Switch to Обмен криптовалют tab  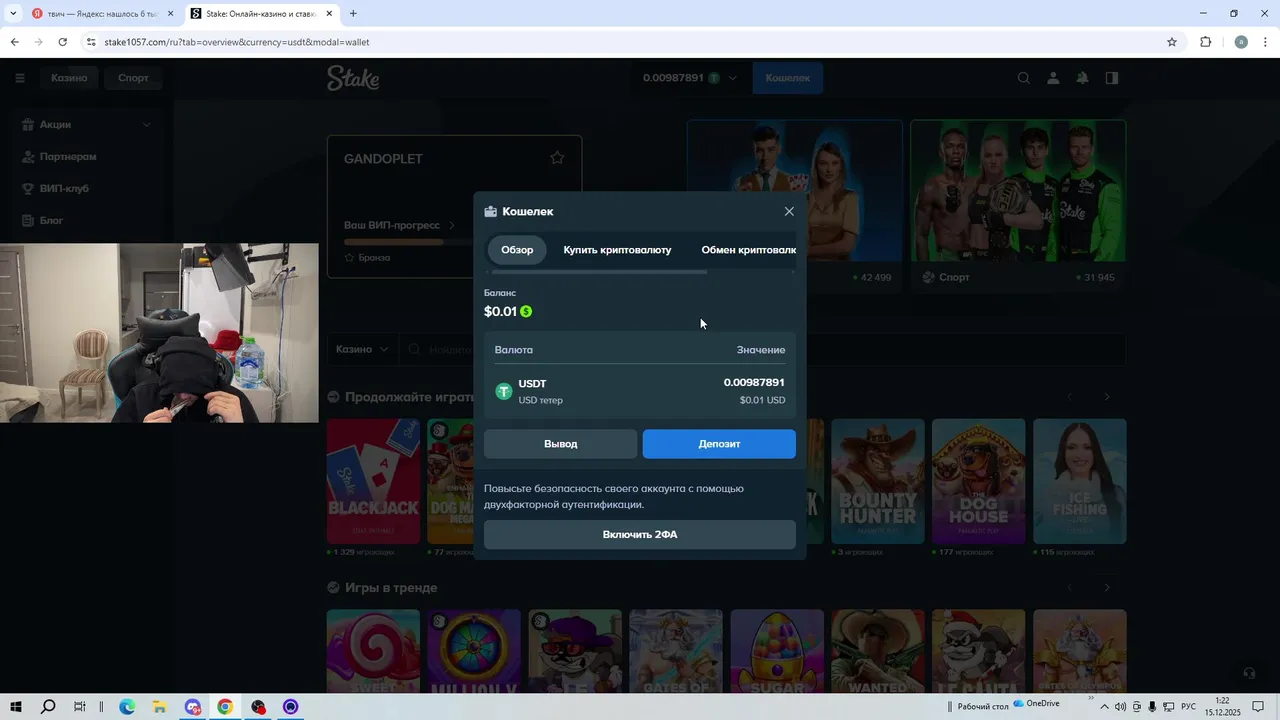pos(748,250)
